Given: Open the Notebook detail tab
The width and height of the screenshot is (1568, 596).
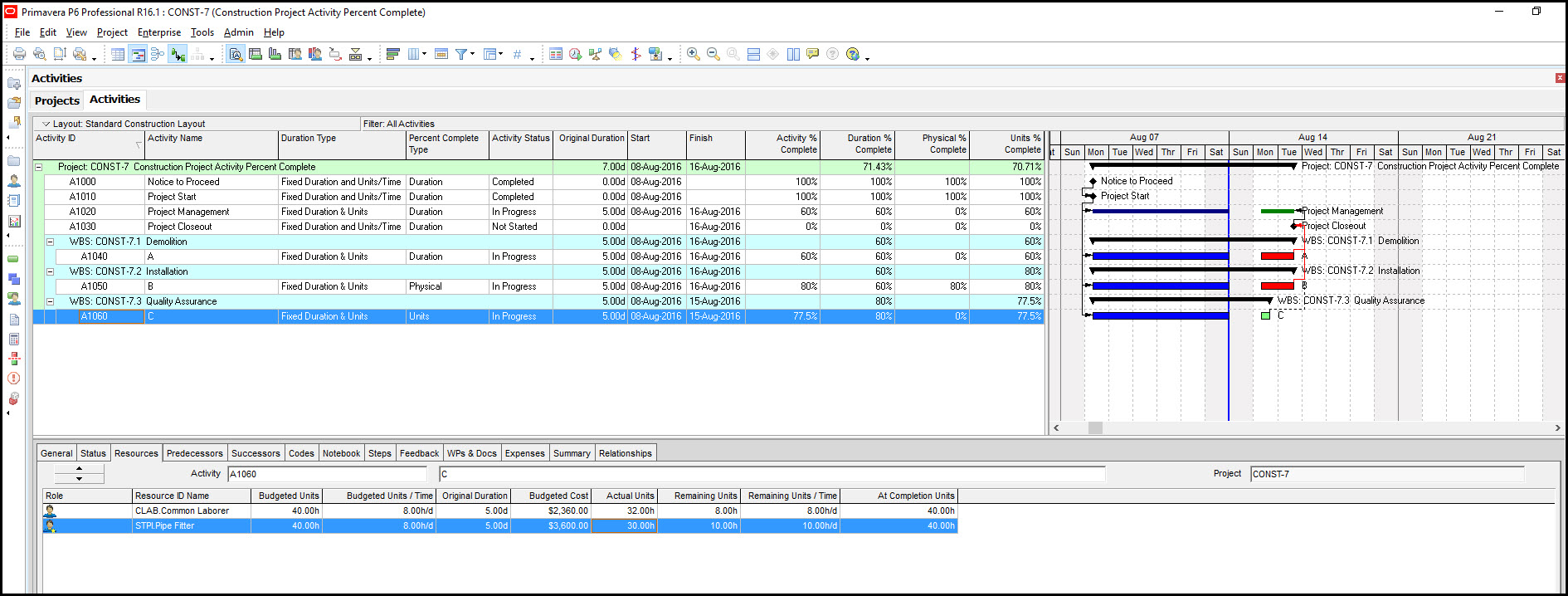Looking at the screenshot, I should 342,453.
